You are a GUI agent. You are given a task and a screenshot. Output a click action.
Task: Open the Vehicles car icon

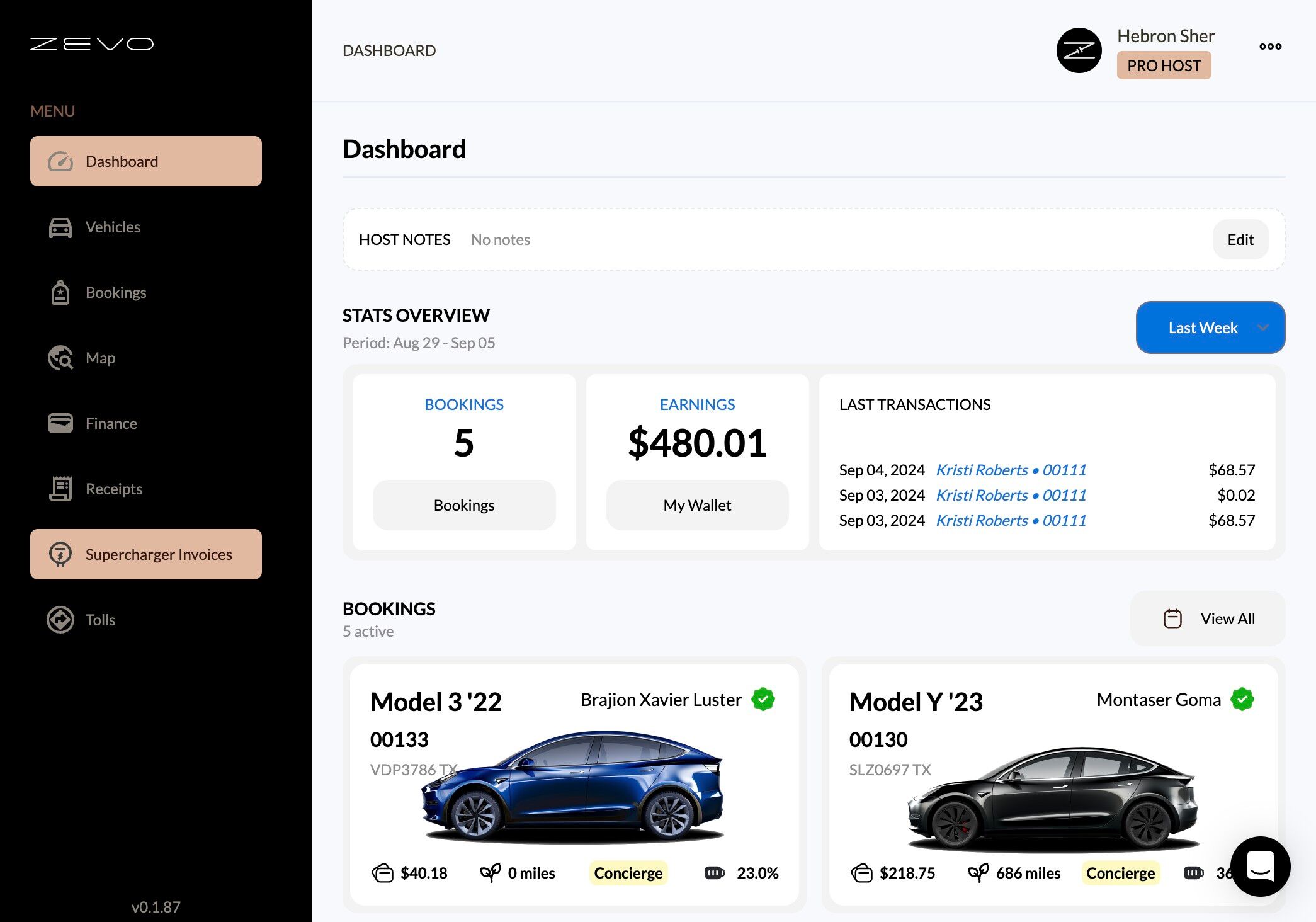(60, 227)
